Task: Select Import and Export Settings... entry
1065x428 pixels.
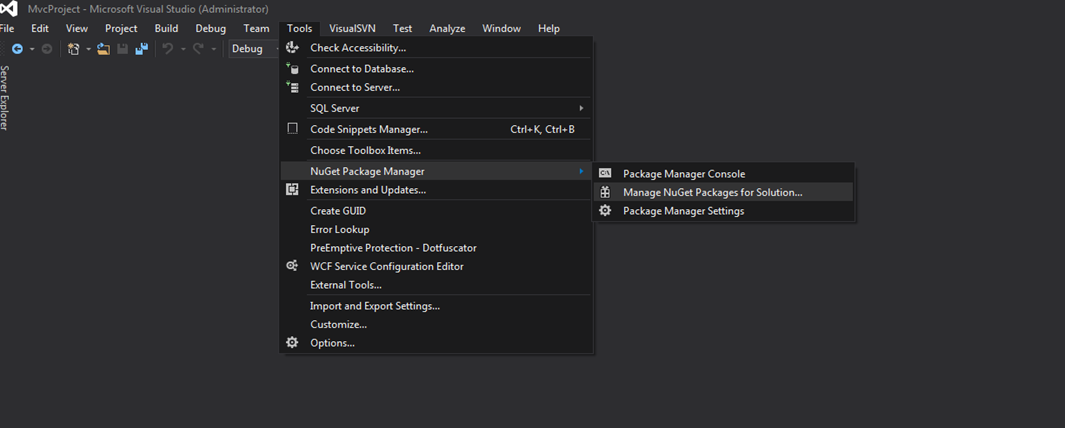Action: pyautogui.click(x=437, y=306)
